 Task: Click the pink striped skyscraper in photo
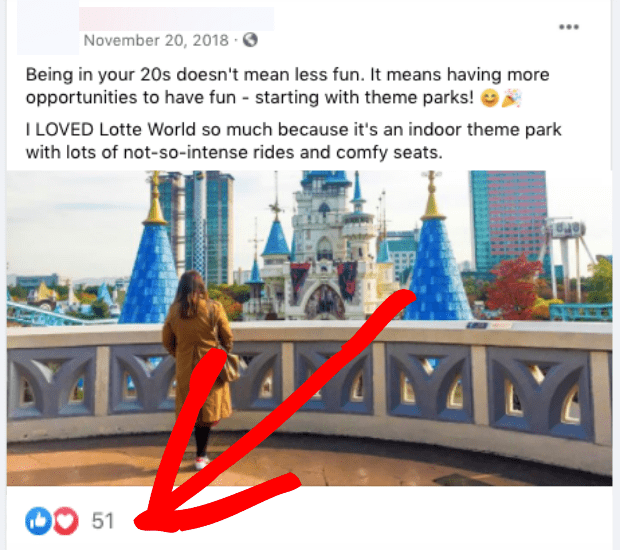pos(508,220)
